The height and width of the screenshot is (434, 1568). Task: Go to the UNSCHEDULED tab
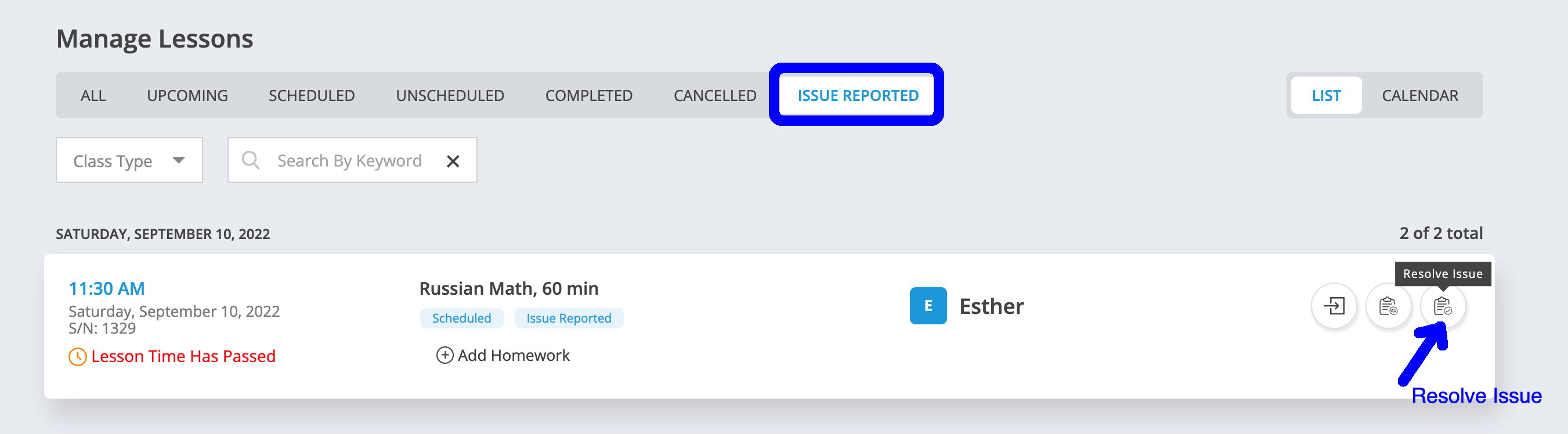[449, 96]
